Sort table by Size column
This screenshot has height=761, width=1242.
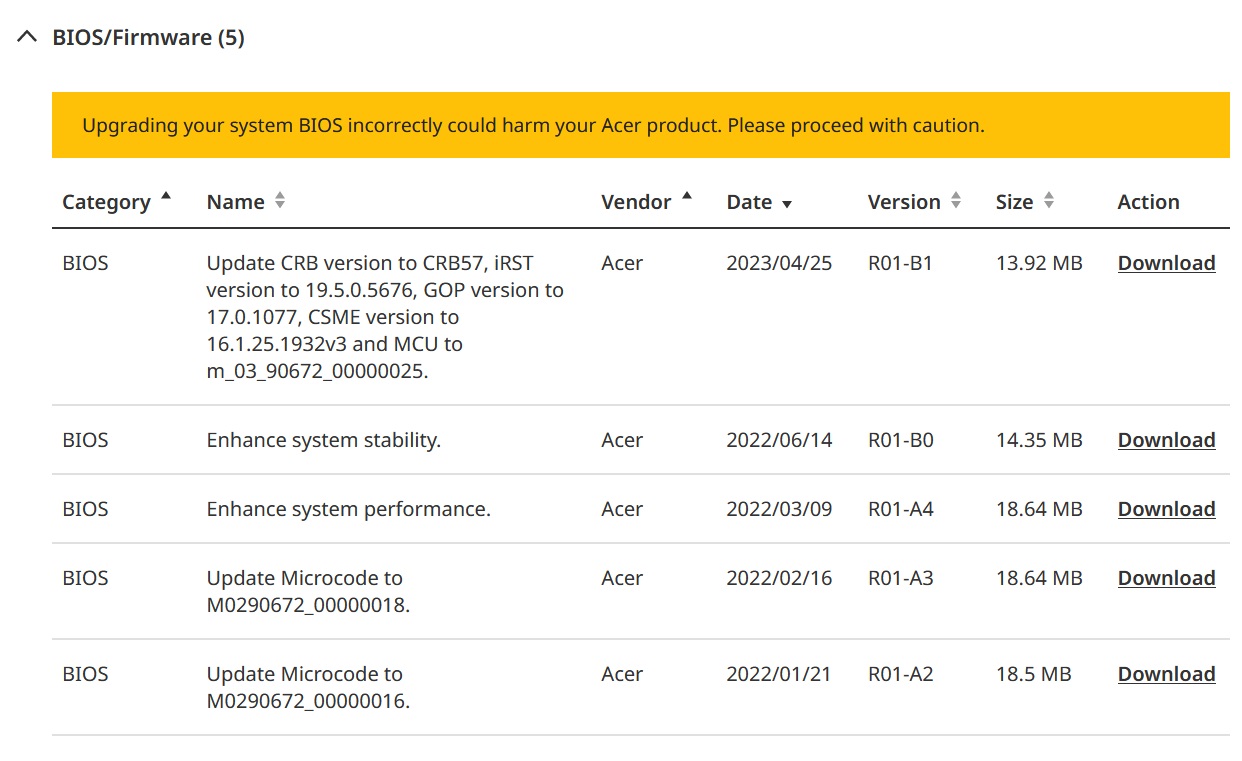(x=1025, y=201)
